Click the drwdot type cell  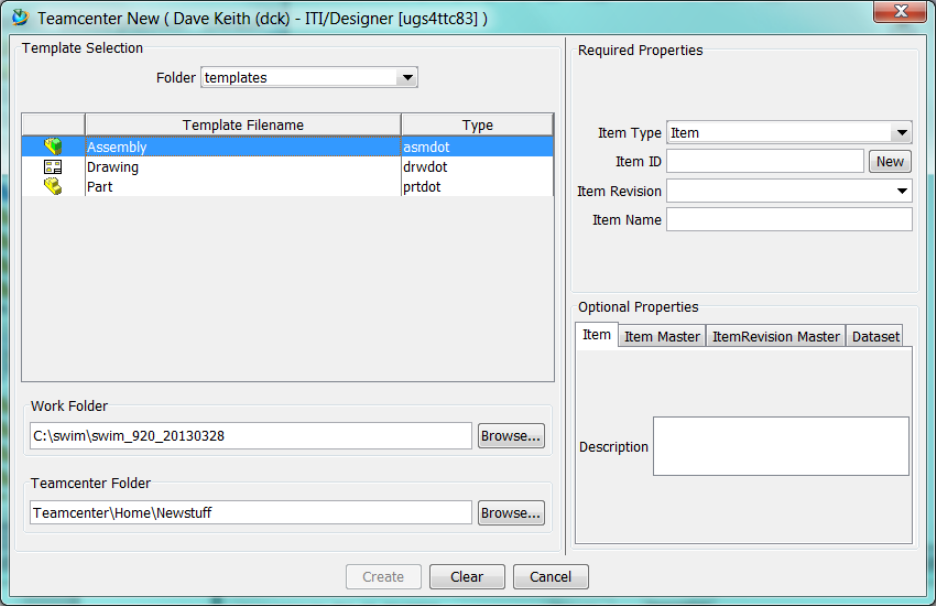477,167
